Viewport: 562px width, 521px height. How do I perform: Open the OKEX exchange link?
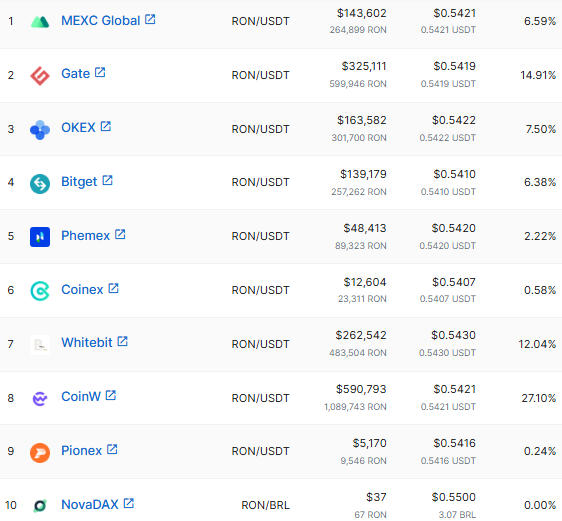coord(78,128)
